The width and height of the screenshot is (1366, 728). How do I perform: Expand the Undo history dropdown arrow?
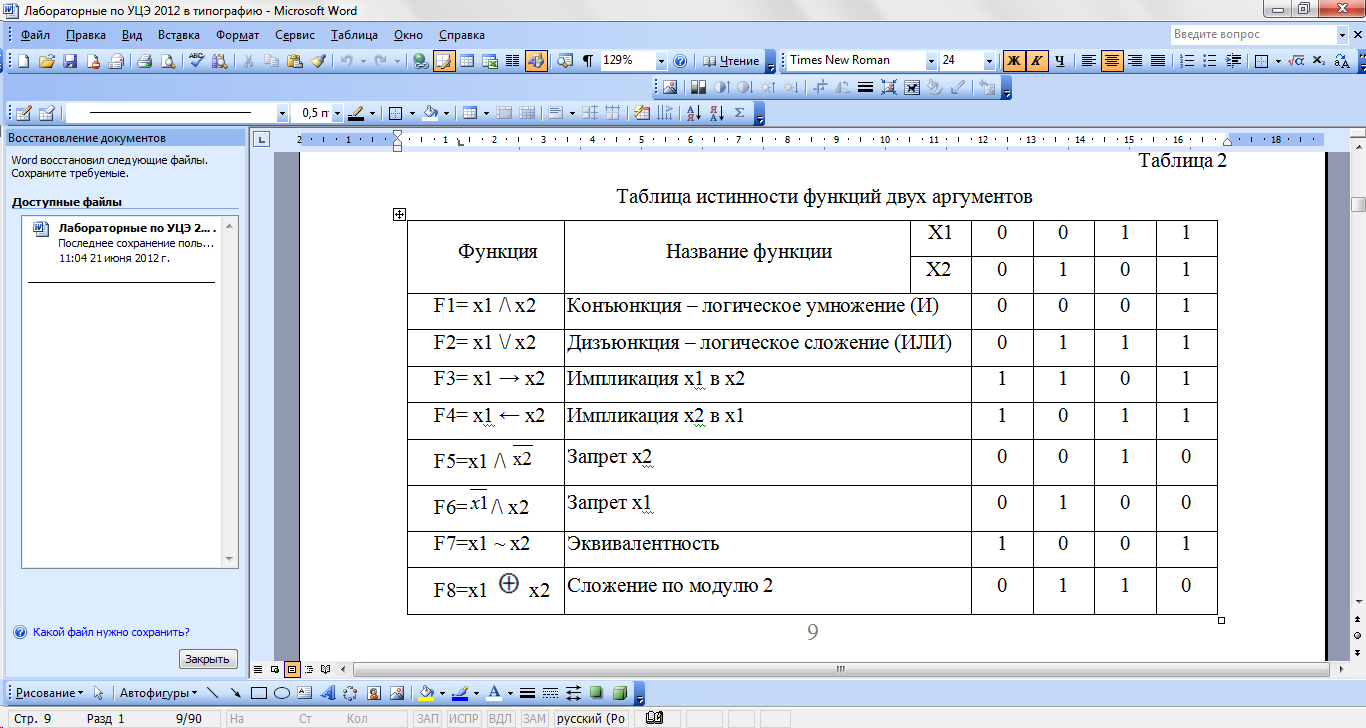(x=362, y=61)
